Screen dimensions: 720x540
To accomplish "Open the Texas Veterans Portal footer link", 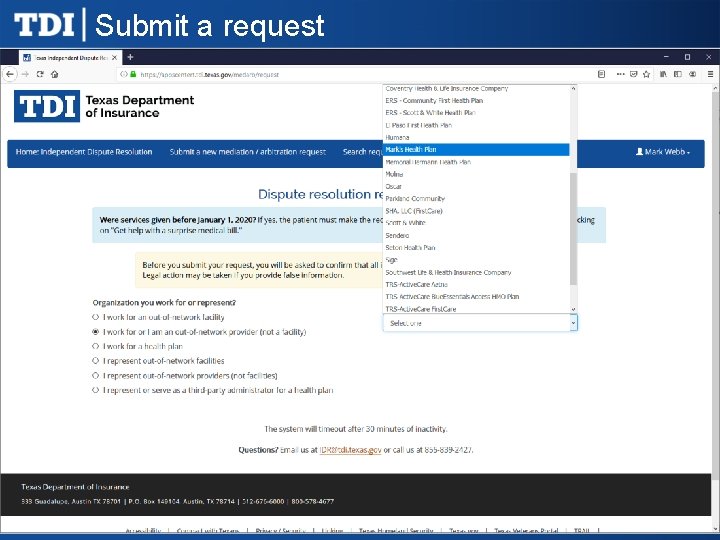I will pos(526,530).
